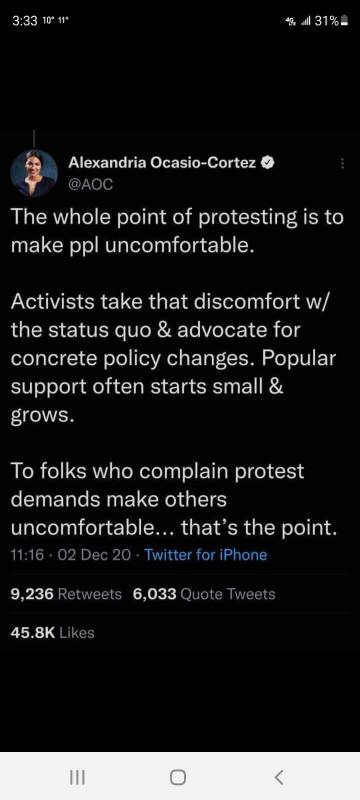Open the three-dot tweet options menu
This screenshot has height=800, width=360.
pos(343,163)
